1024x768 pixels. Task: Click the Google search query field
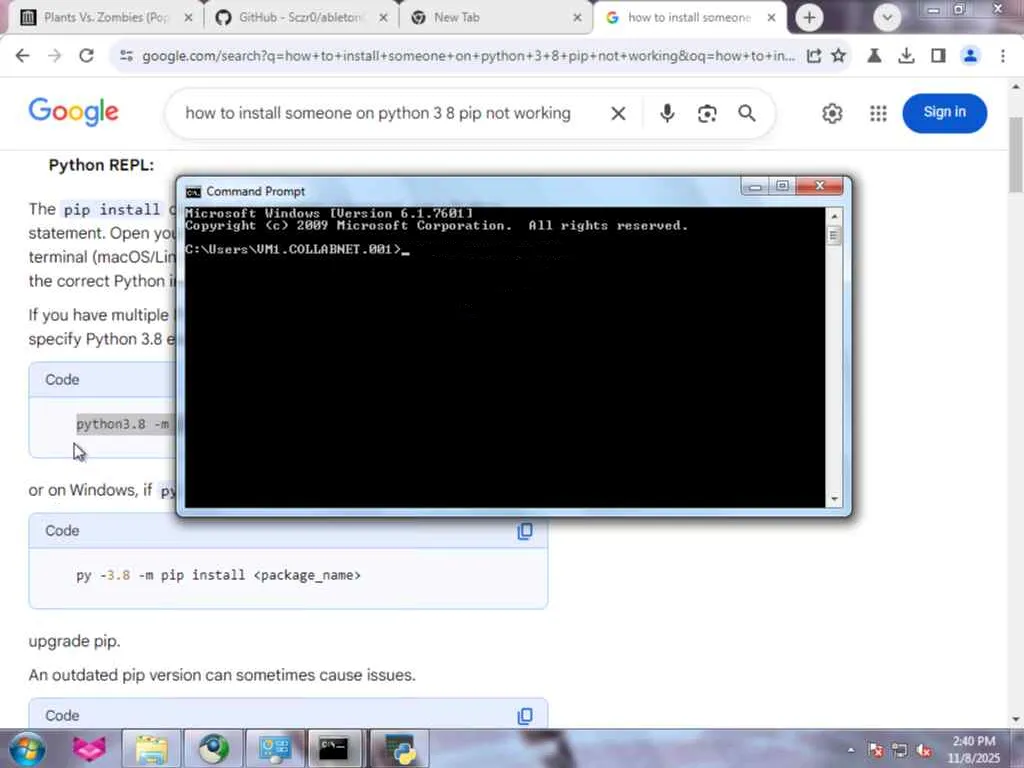pos(377,114)
